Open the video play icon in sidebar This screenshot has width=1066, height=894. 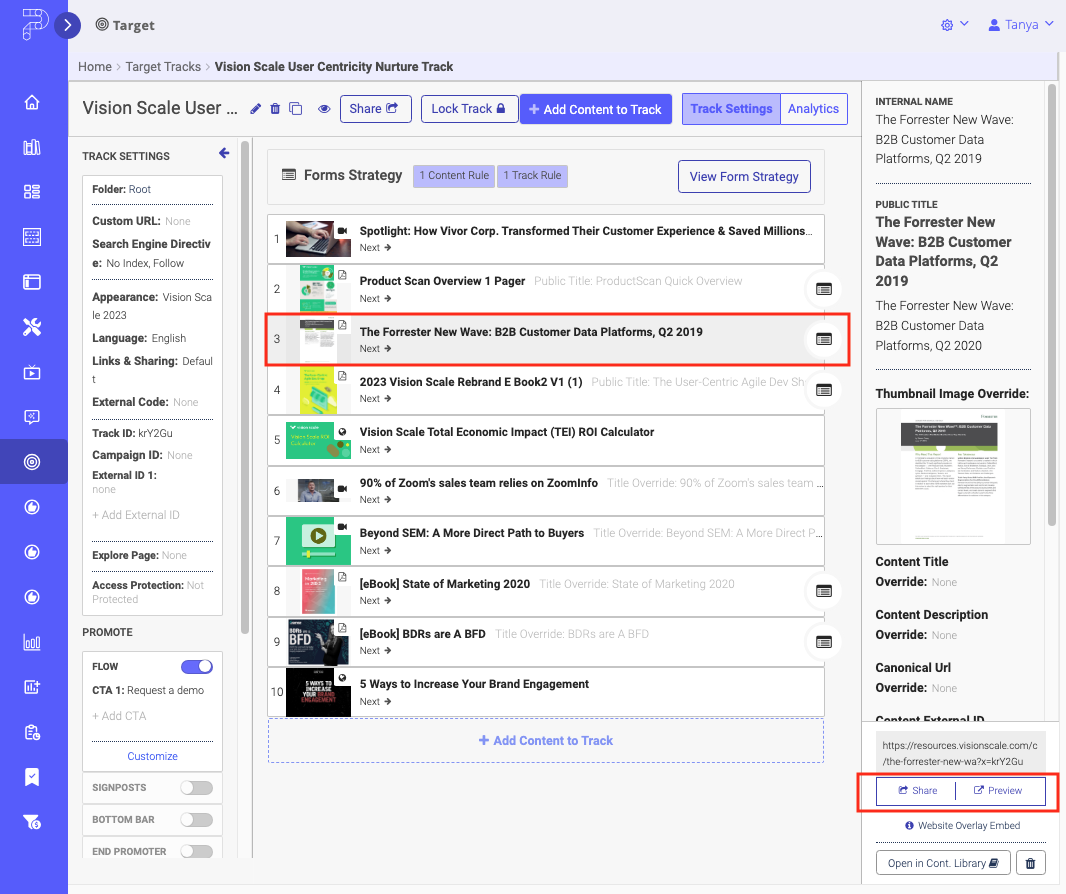pyautogui.click(x=32, y=372)
